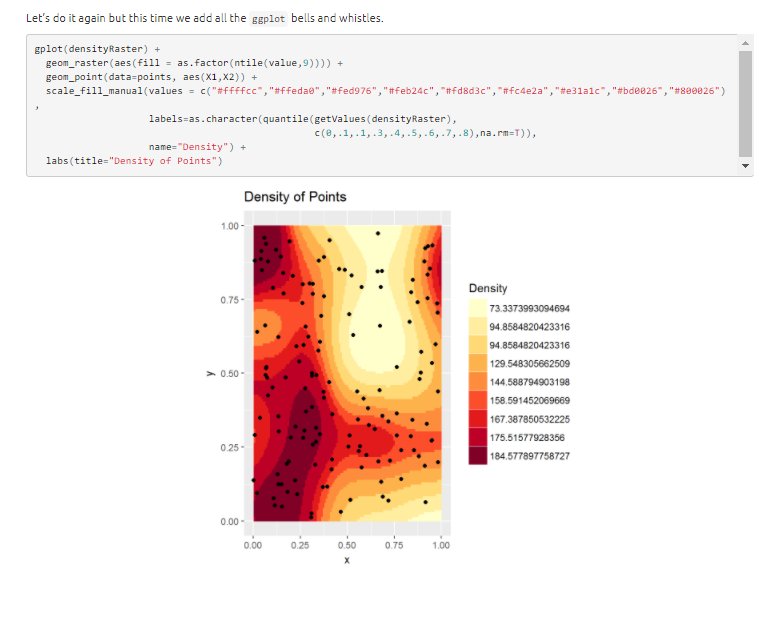Click the x-axis tick label 0.25

tap(300, 545)
